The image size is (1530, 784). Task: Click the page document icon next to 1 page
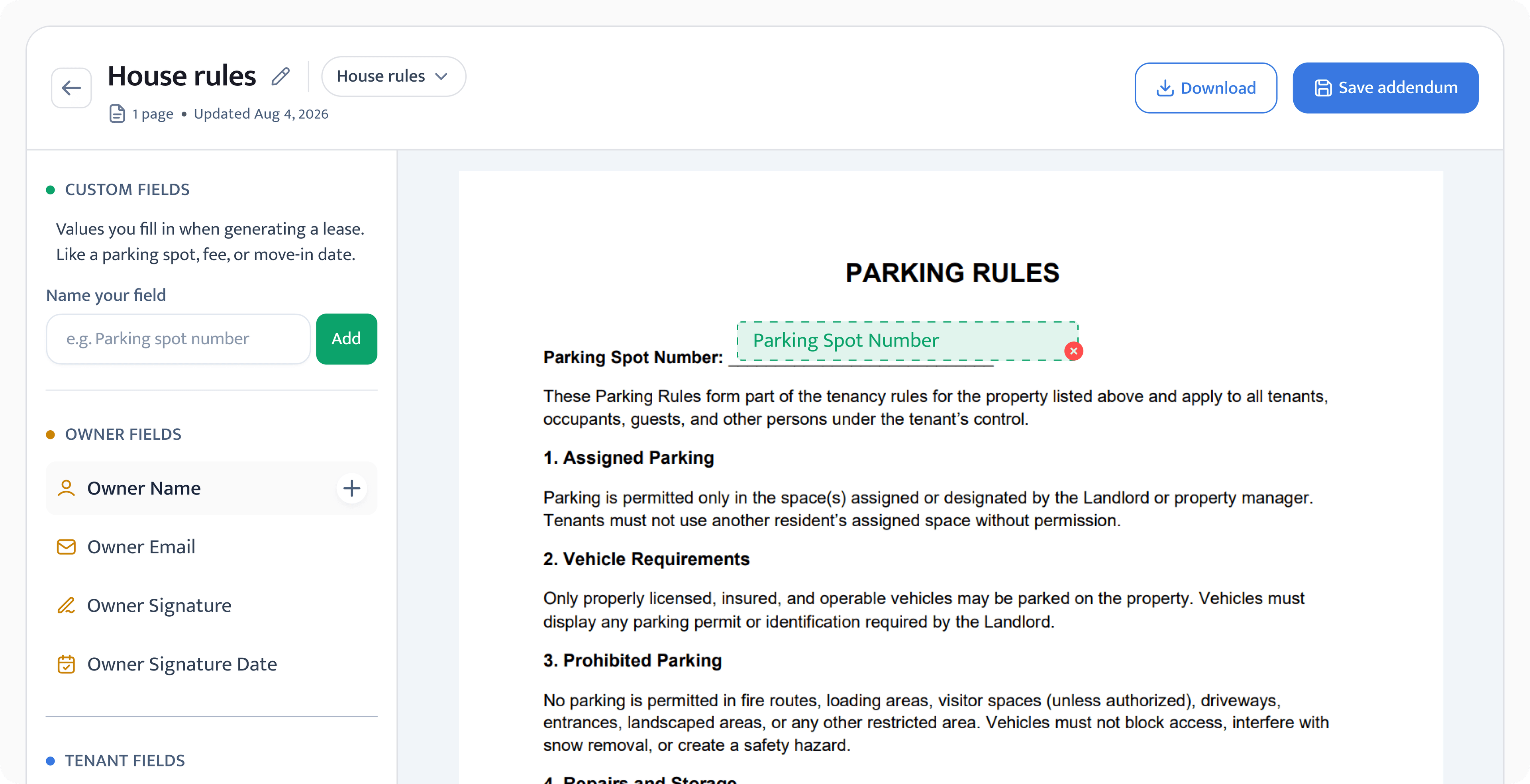click(x=117, y=114)
